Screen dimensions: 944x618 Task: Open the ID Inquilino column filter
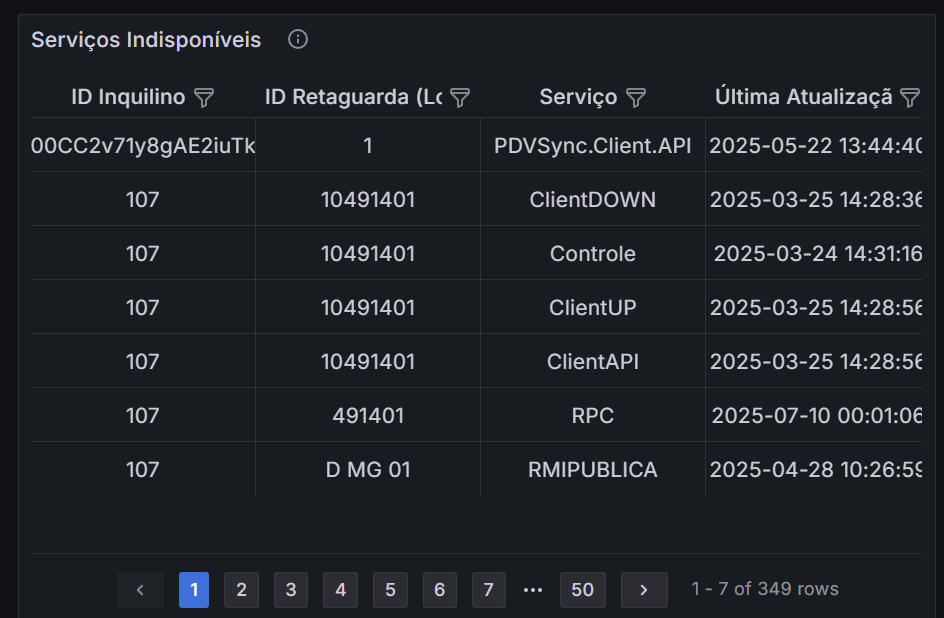(204, 97)
